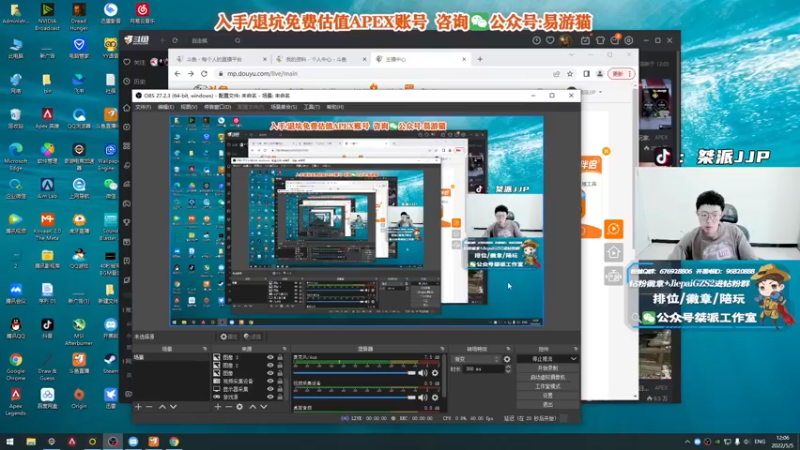
Task: Open OBS 场景集合(S) menu
Action: click(284, 107)
